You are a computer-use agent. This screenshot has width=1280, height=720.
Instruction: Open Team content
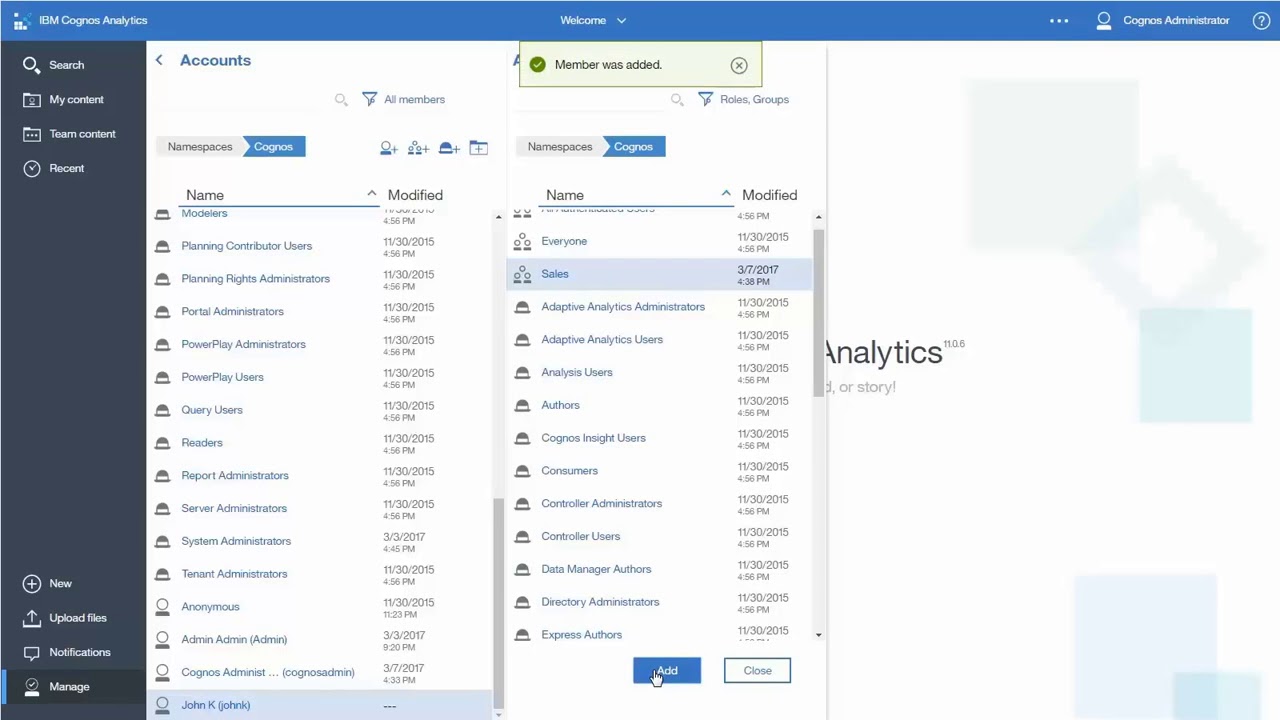[70, 134]
